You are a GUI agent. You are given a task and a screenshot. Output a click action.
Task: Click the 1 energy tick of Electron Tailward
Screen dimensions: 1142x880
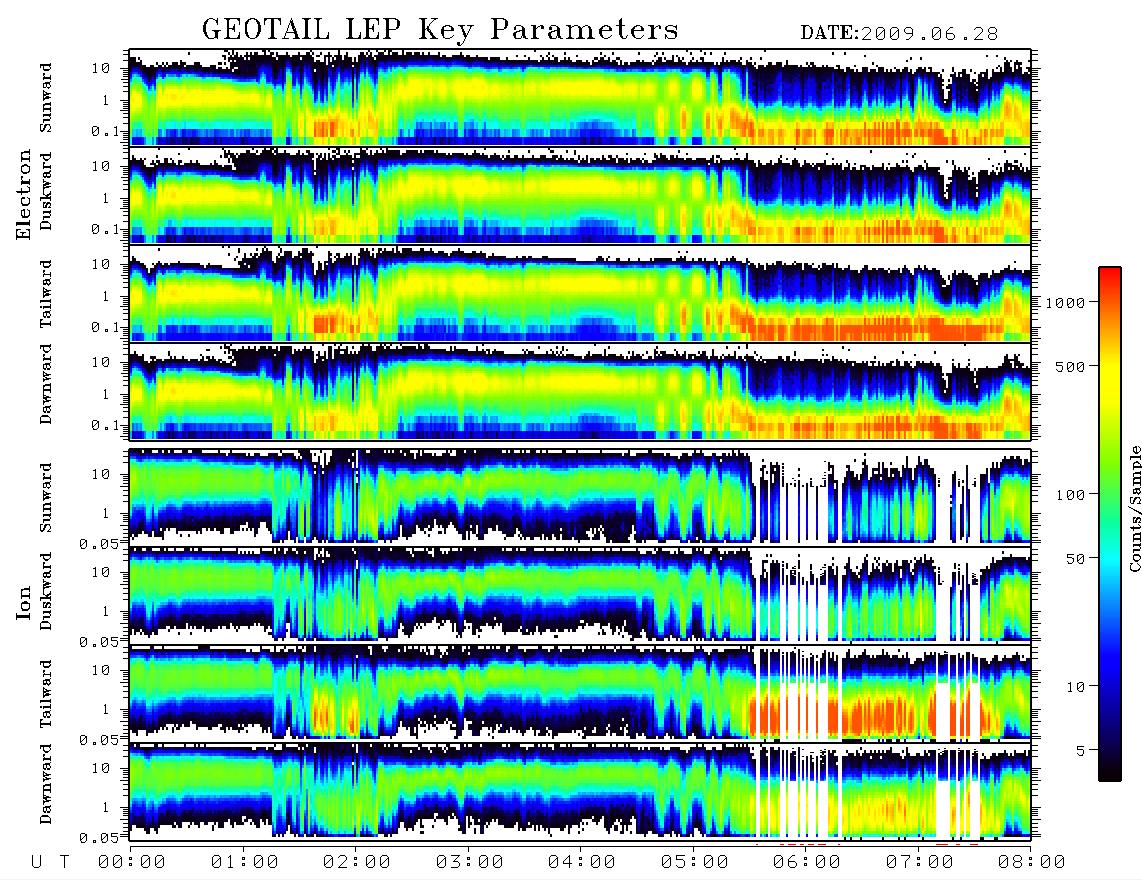point(106,296)
